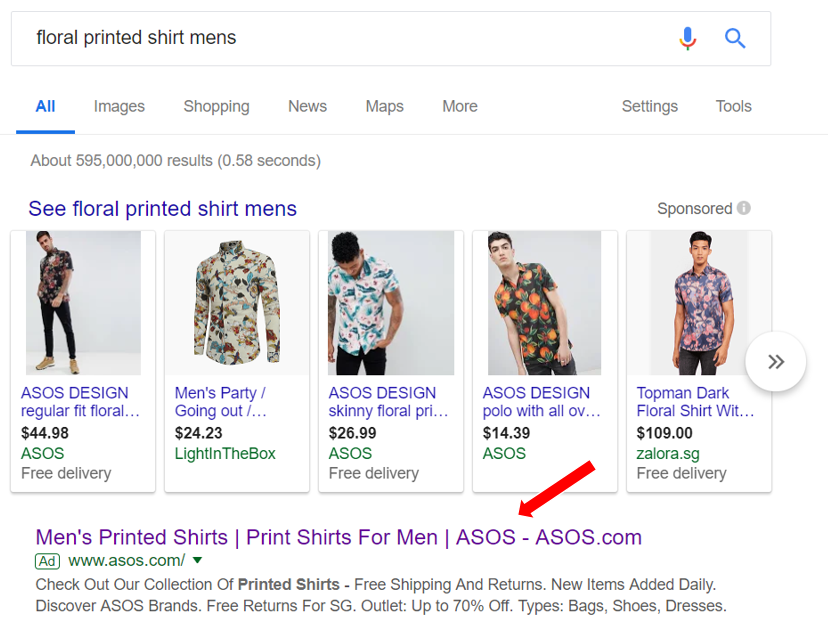Open the Tools options
Image resolution: width=828 pixels, height=637 pixels.
point(733,106)
